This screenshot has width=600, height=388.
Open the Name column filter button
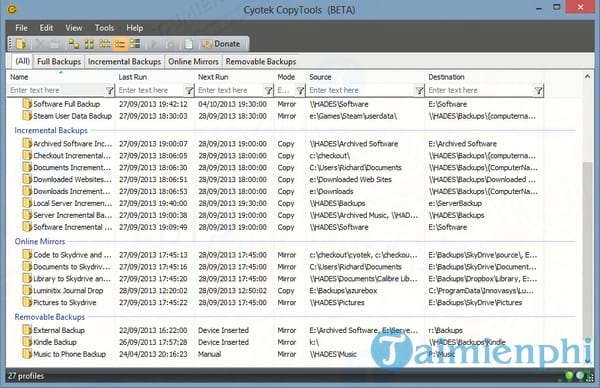pyautogui.click(x=109, y=90)
